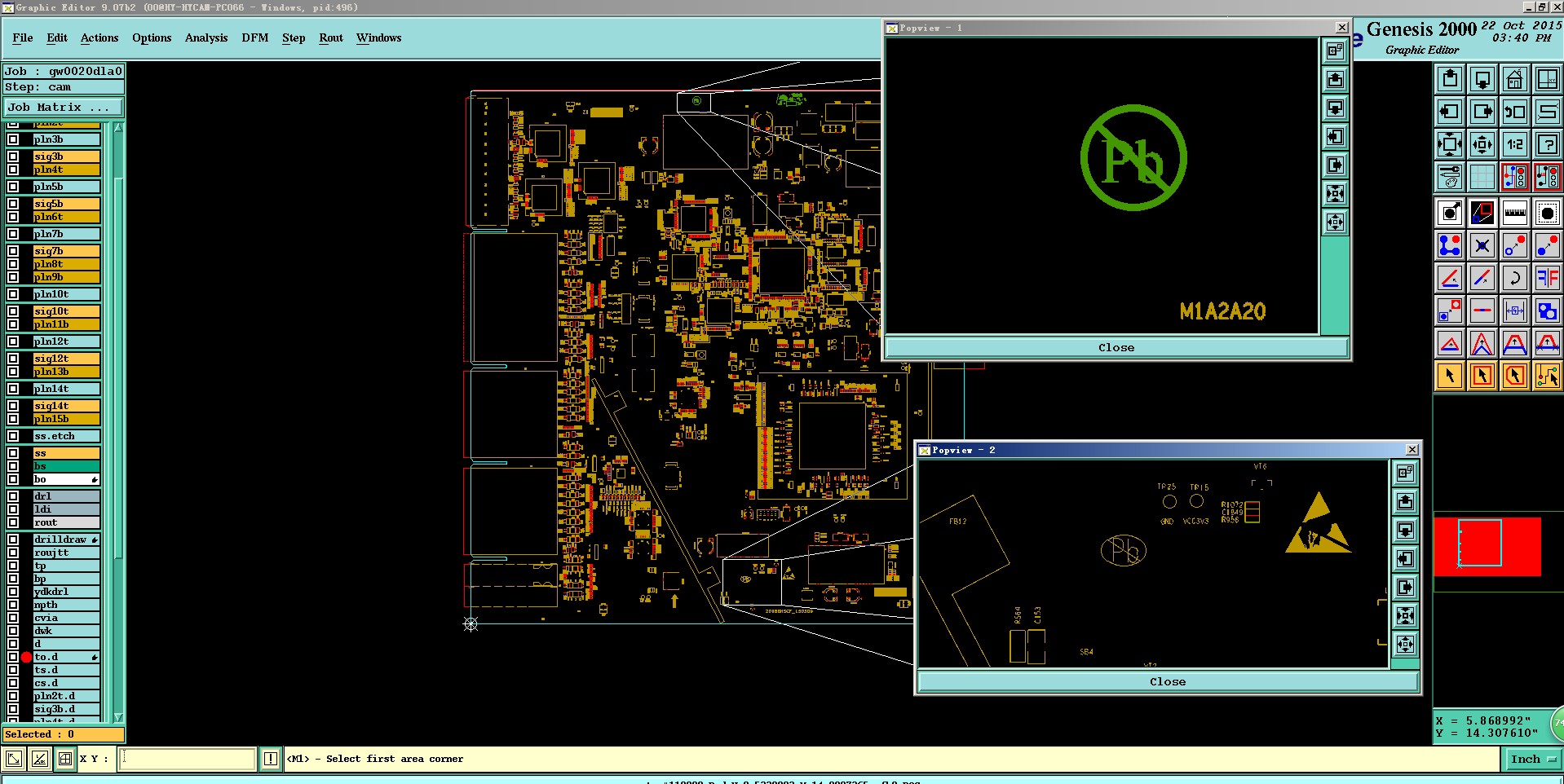Toggle the checkbox for layer drilldraw
The height and width of the screenshot is (784, 1564).
(13, 540)
